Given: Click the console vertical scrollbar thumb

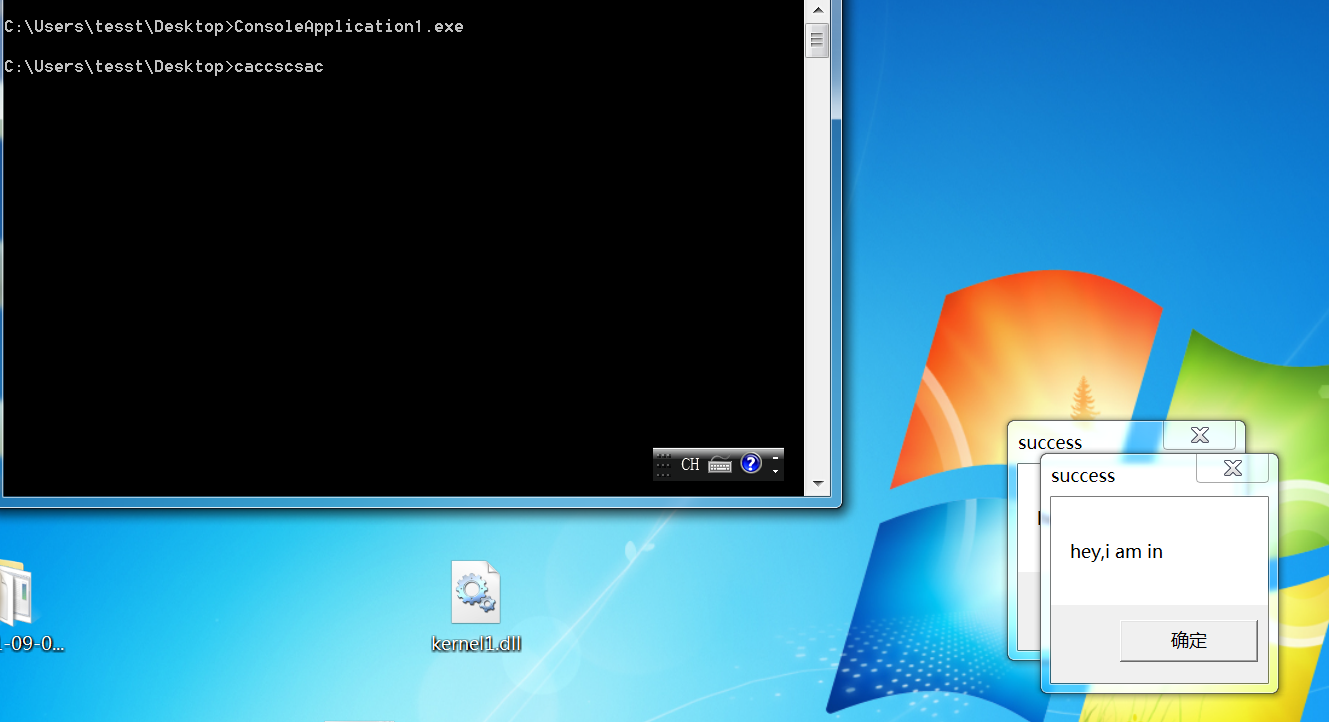Looking at the screenshot, I should click(x=817, y=40).
